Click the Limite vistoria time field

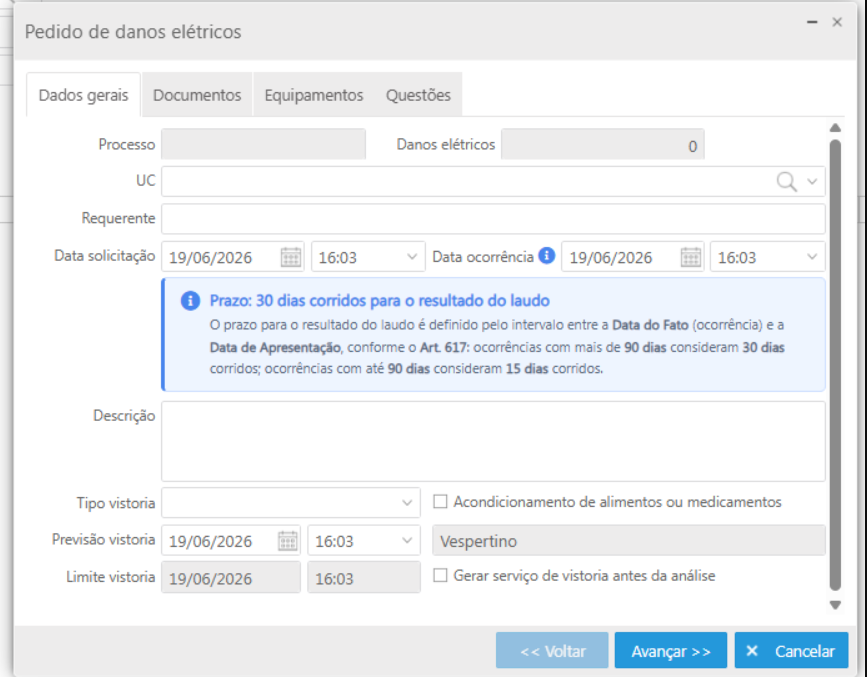364,578
